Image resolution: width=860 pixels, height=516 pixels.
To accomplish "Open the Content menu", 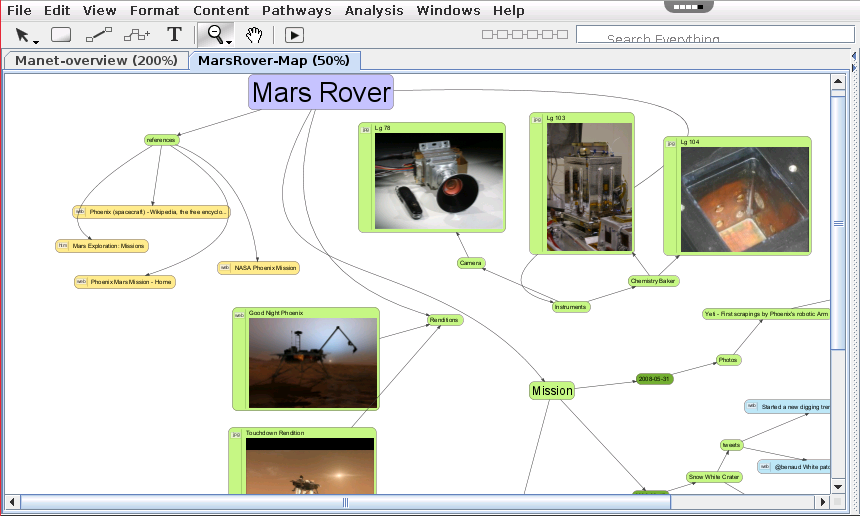I will pos(221,10).
